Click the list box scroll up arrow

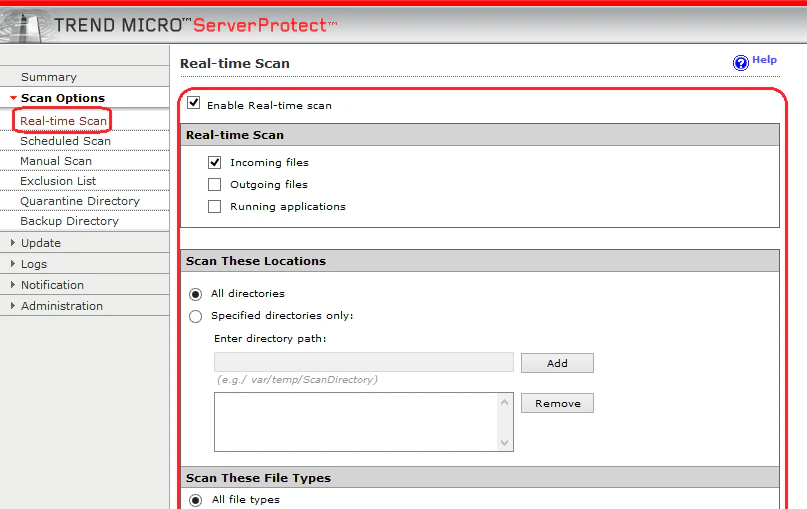(504, 402)
